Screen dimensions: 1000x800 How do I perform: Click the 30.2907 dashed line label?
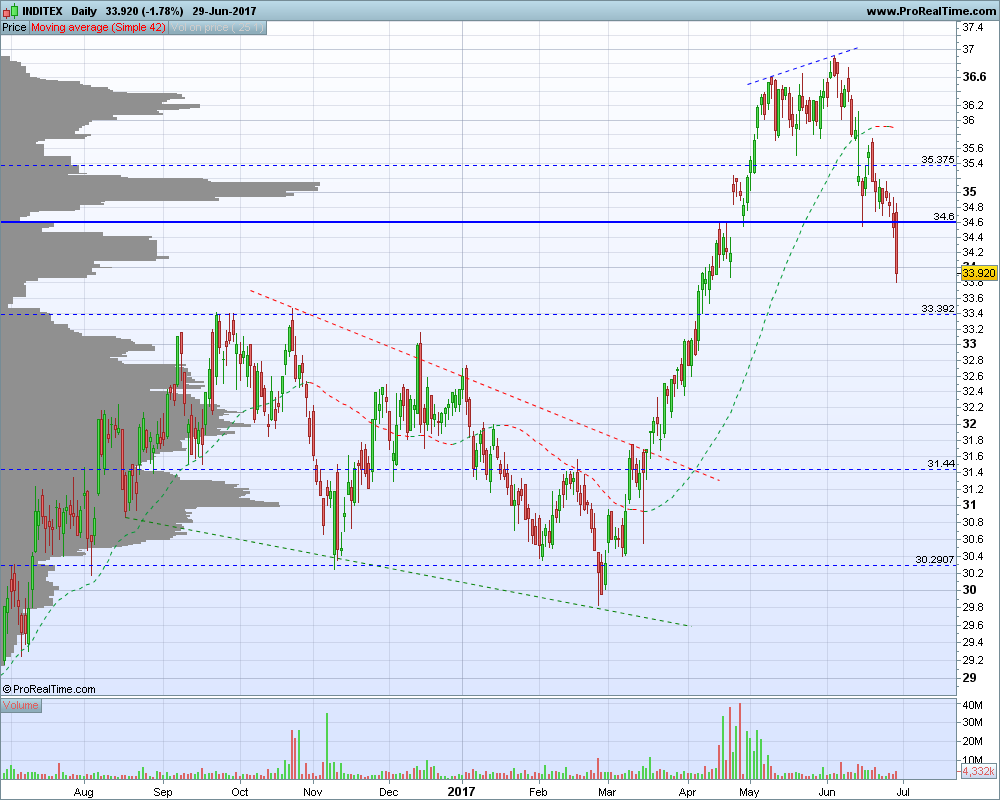[x=934, y=559]
